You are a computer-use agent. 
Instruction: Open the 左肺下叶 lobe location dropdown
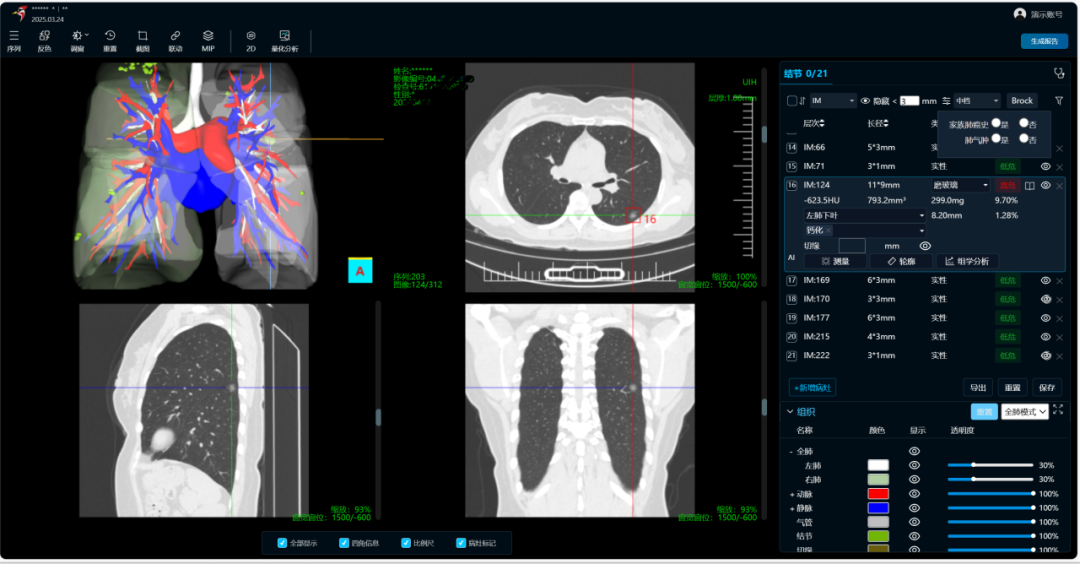click(x=865, y=215)
